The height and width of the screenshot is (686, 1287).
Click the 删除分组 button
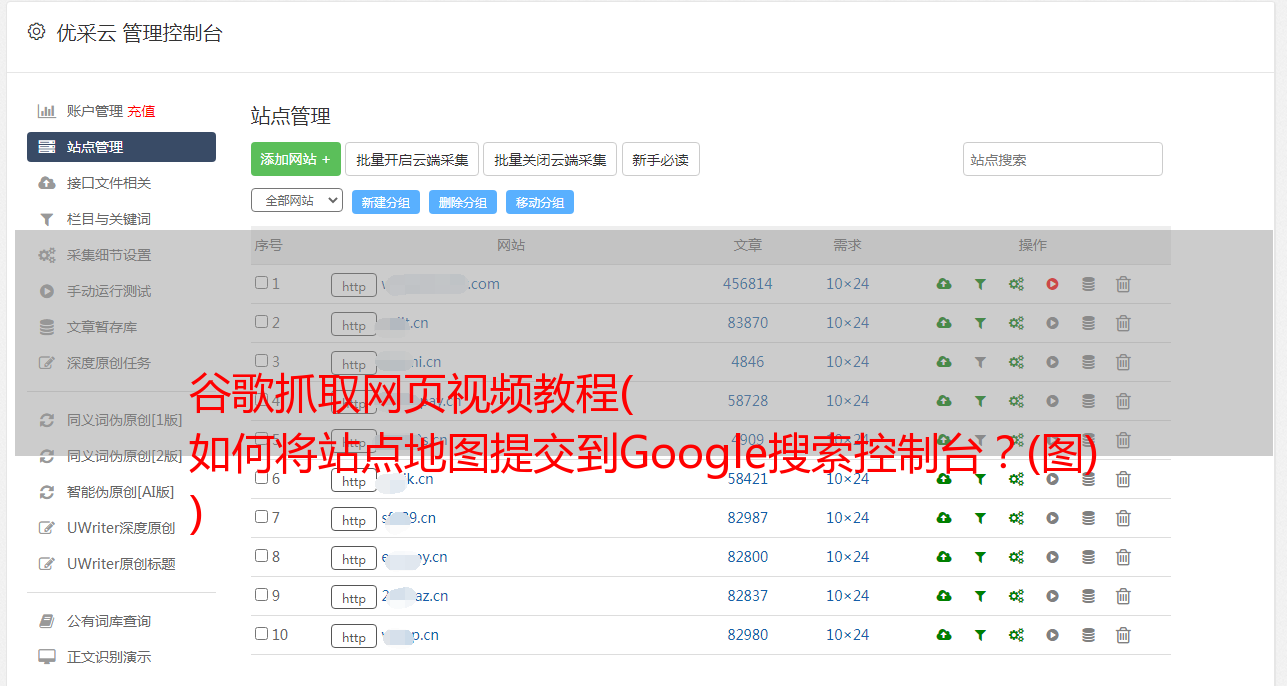[x=463, y=202]
